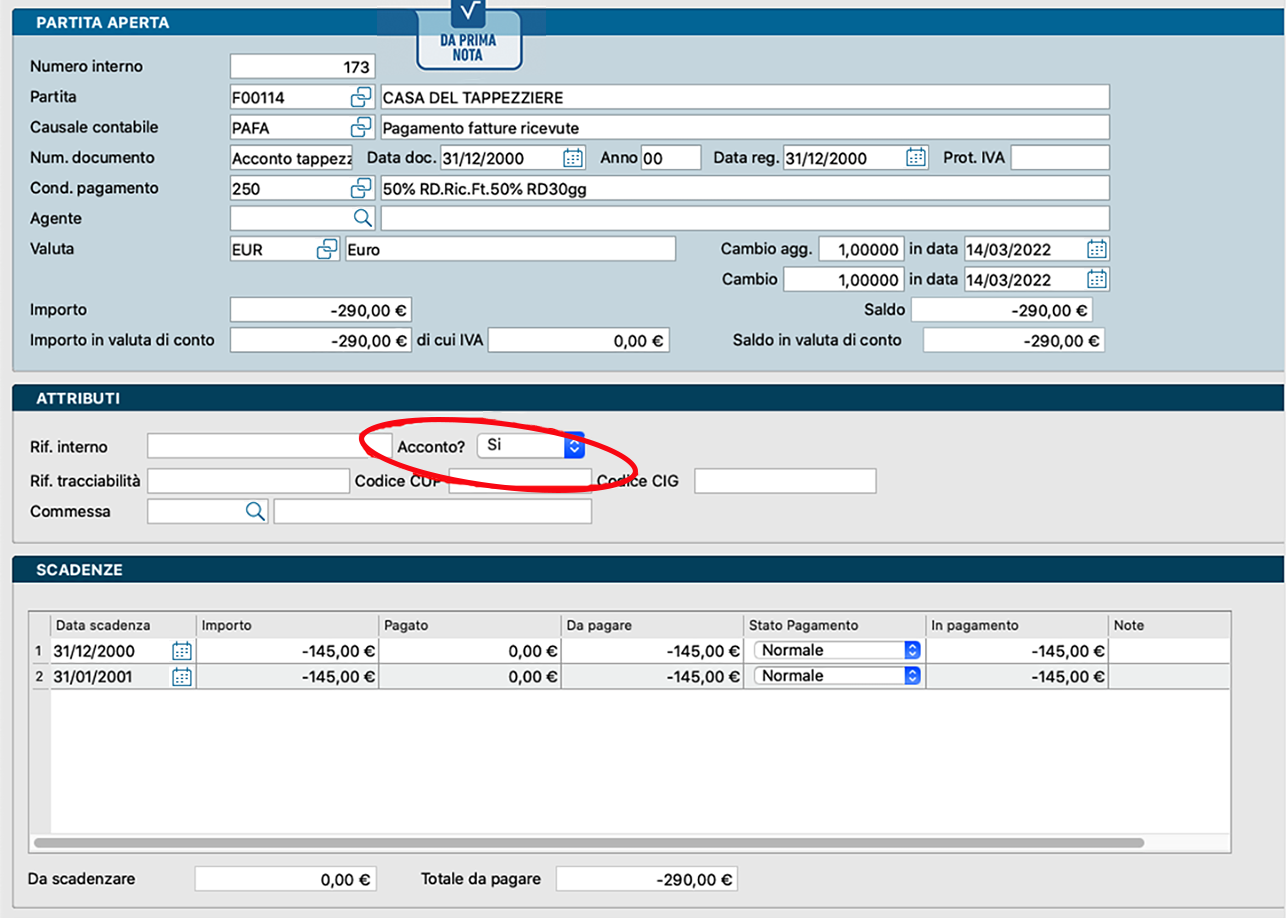
Task: Open calendar for scadenza 31/01/2001
Action: (x=181, y=677)
